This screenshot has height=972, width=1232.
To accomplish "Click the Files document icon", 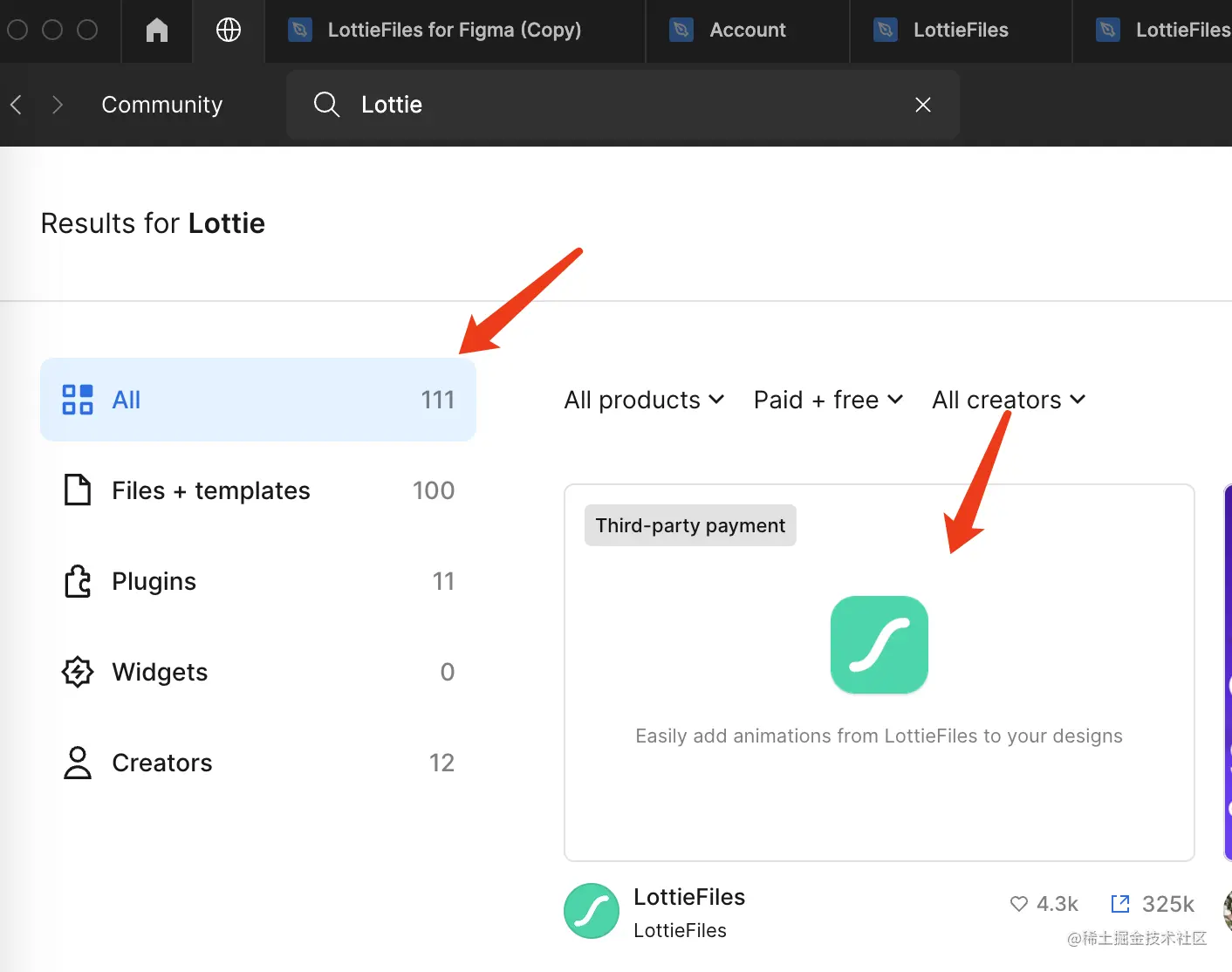I will click(78, 490).
